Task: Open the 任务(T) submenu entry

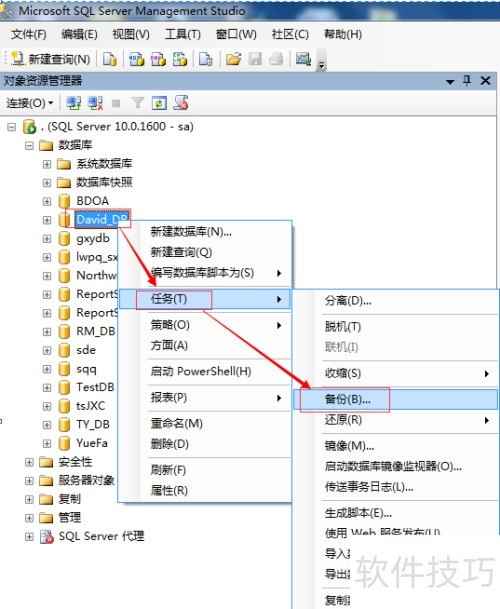Action: pos(204,299)
